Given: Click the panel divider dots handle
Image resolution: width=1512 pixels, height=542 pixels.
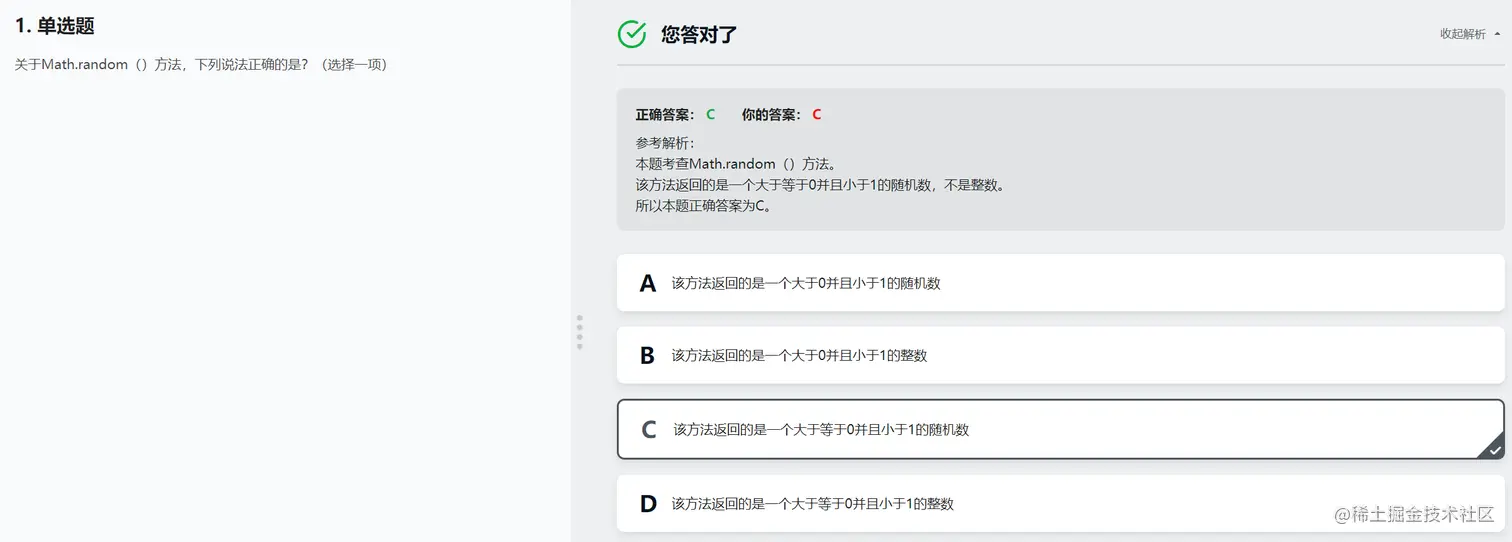Looking at the screenshot, I should click(x=580, y=332).
